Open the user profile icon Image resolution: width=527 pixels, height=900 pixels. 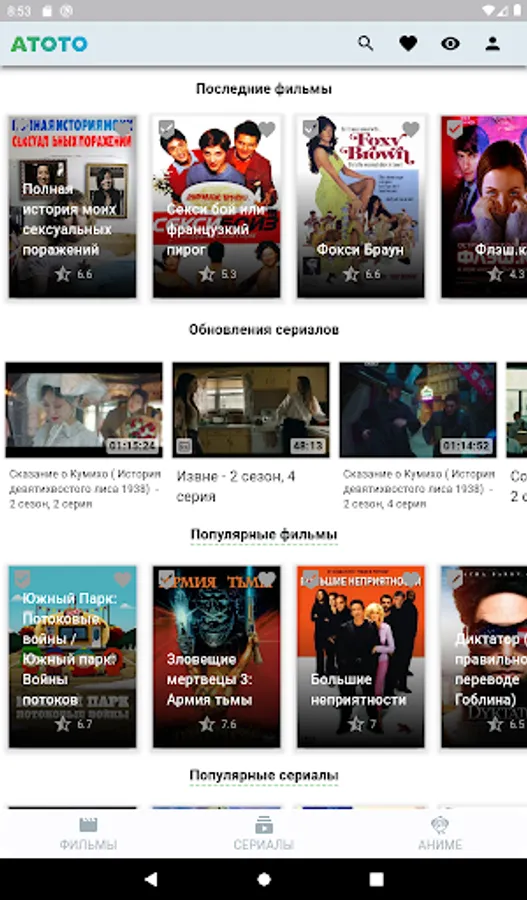493,44
